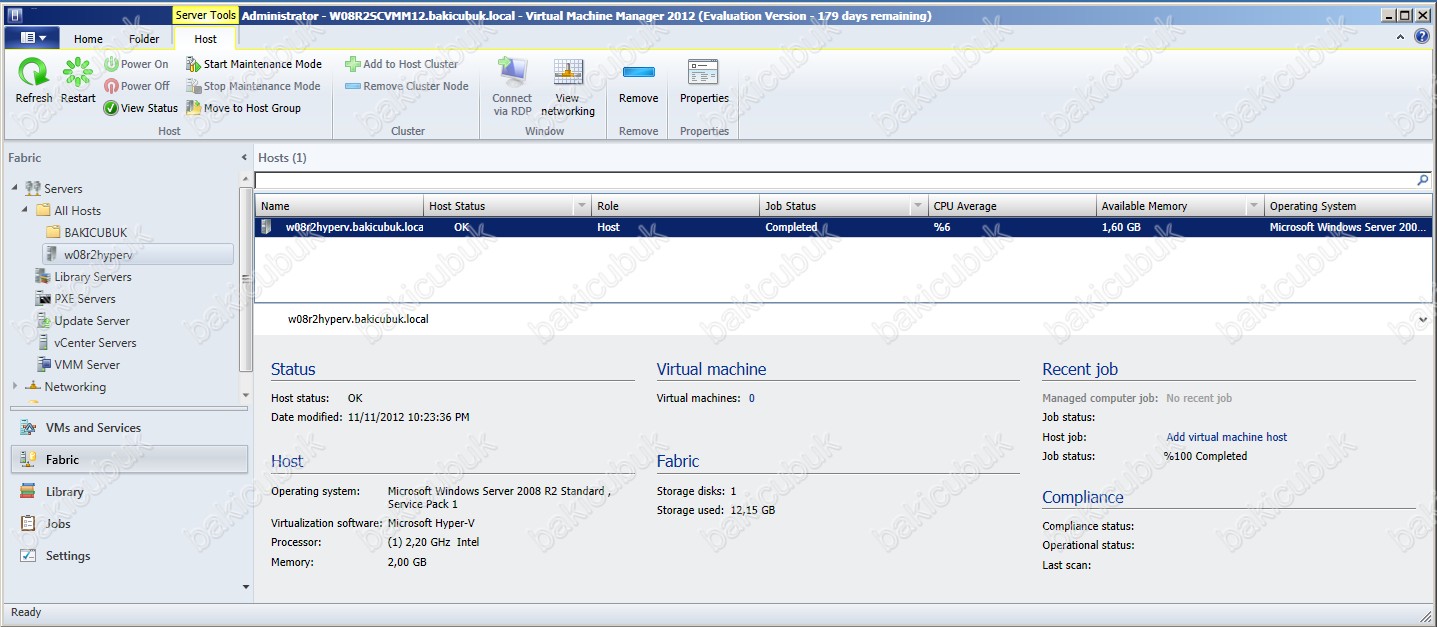
Task: Select the w08r2hyperv.bakicubuk.local host row
Action: pyautogui.click(x=843, y=227)
